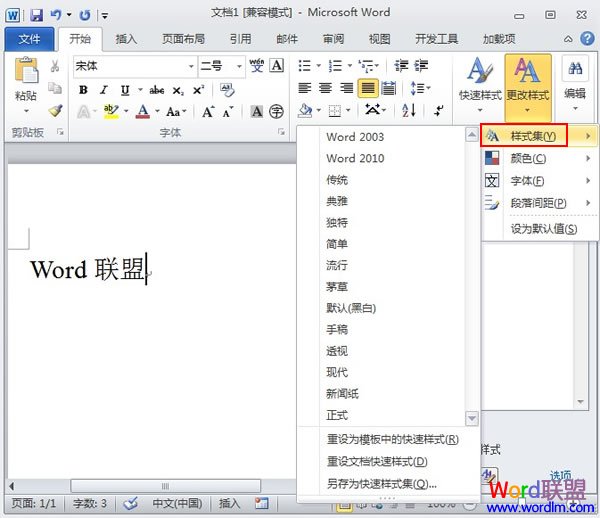This screenshot has width=600, height=518.
Task: Click 重设为模板中的快速样式(R)
Action: [393, 440]
